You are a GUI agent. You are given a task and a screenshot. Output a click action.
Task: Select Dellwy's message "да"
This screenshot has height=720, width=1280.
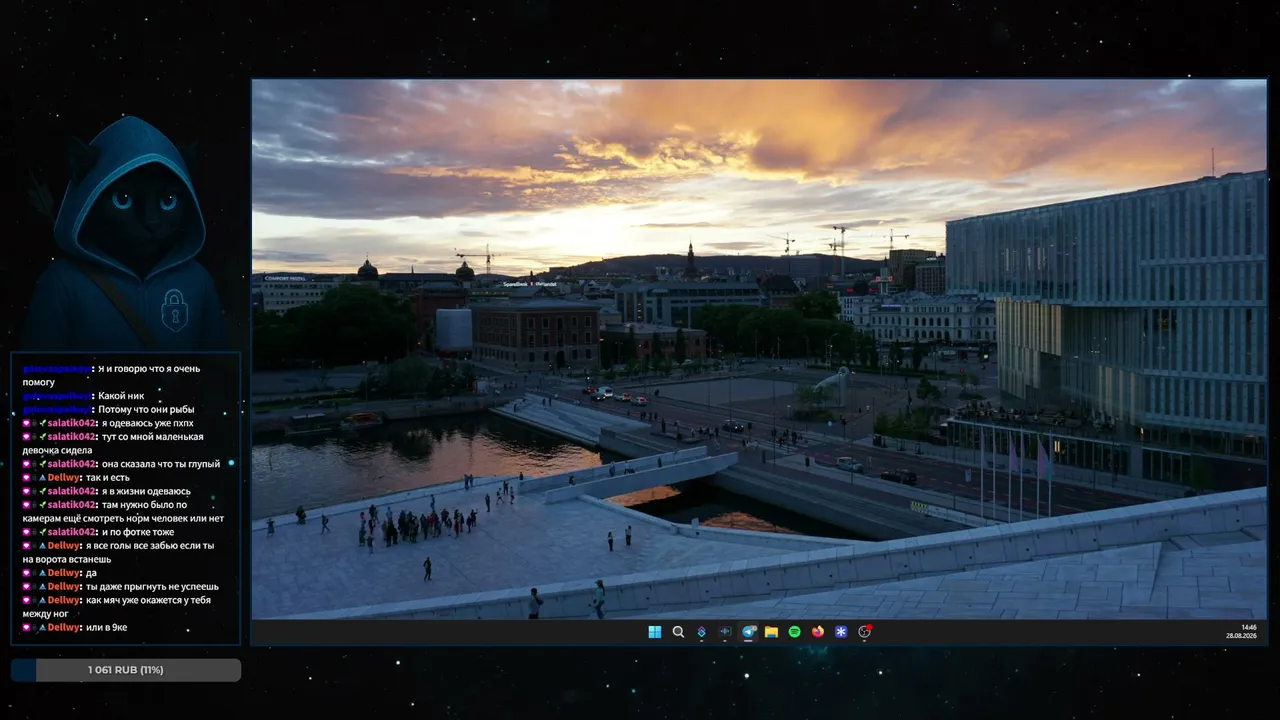91,573
